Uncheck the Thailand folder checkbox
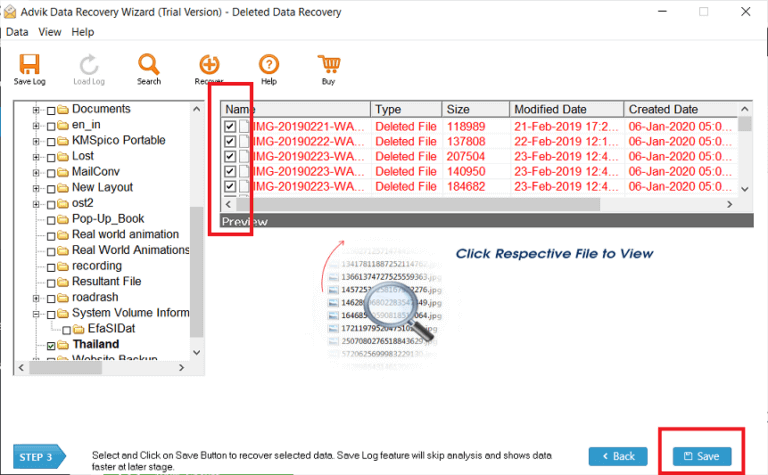Viewport: 768px width, 475px height. tap(51, 345)
